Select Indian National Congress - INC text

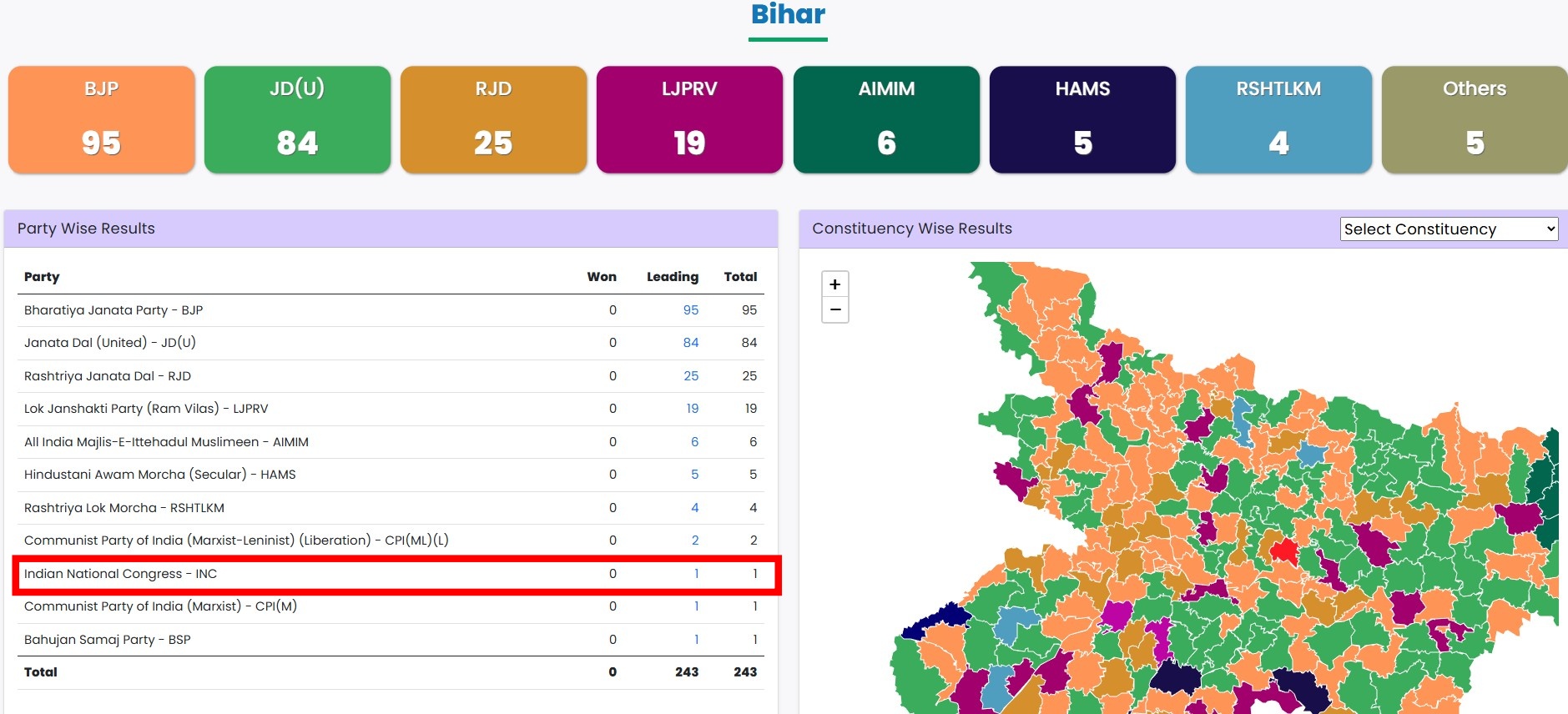(x=120, y=574)
